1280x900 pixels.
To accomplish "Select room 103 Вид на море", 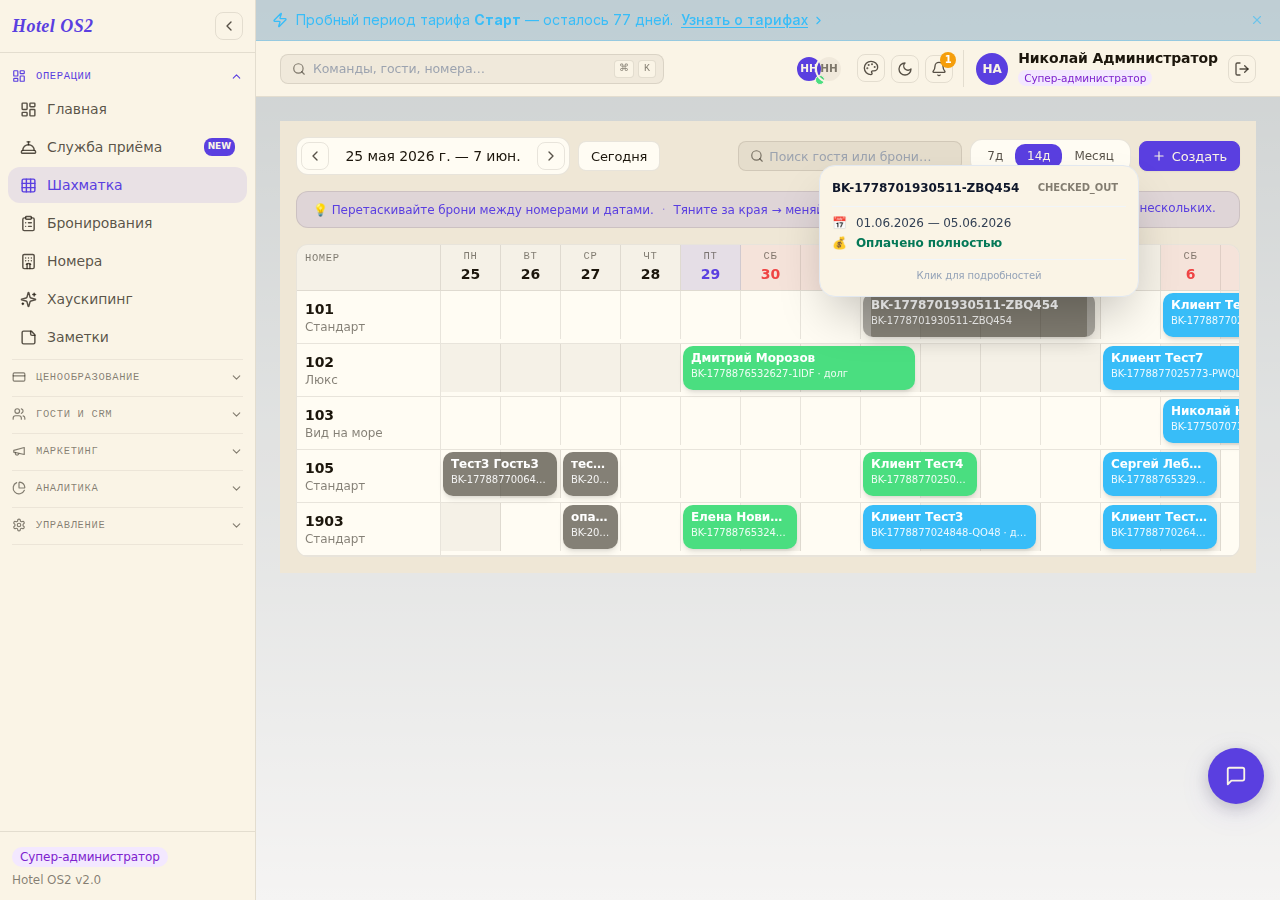I will (x=368, y=423).
